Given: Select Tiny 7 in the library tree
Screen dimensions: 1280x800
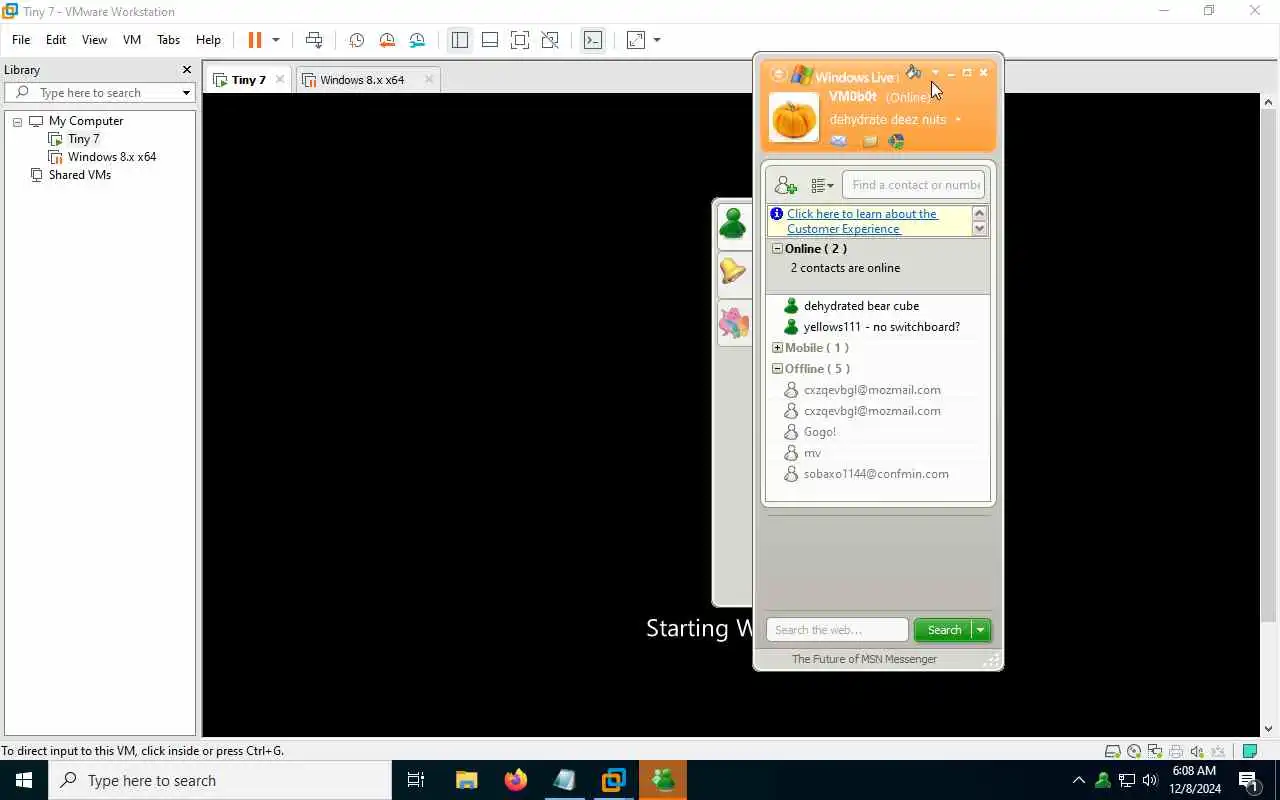Looking at the screenshot, I should point(84,139).
